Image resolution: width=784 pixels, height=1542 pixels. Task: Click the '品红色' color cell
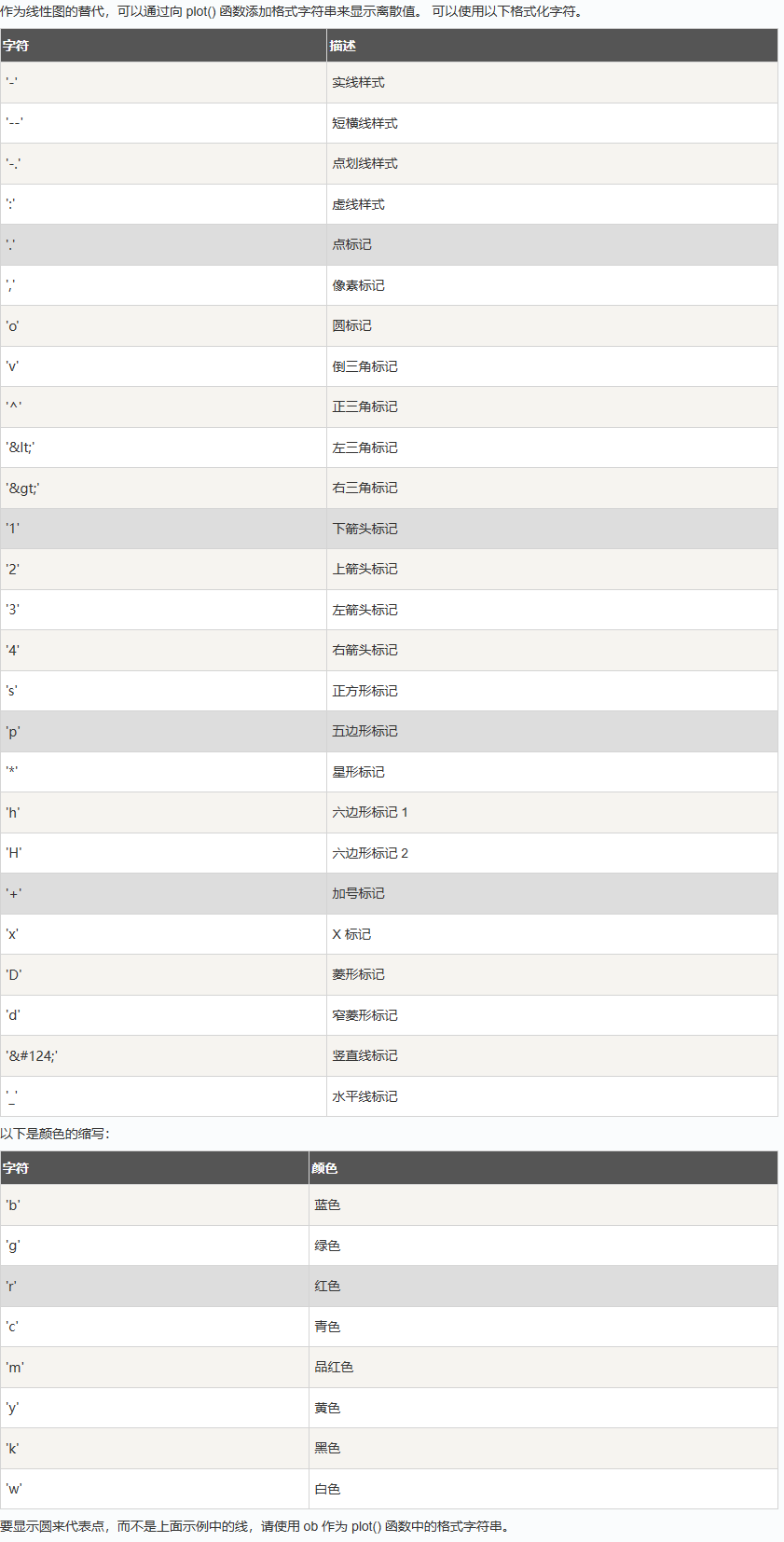(334, 1367)
